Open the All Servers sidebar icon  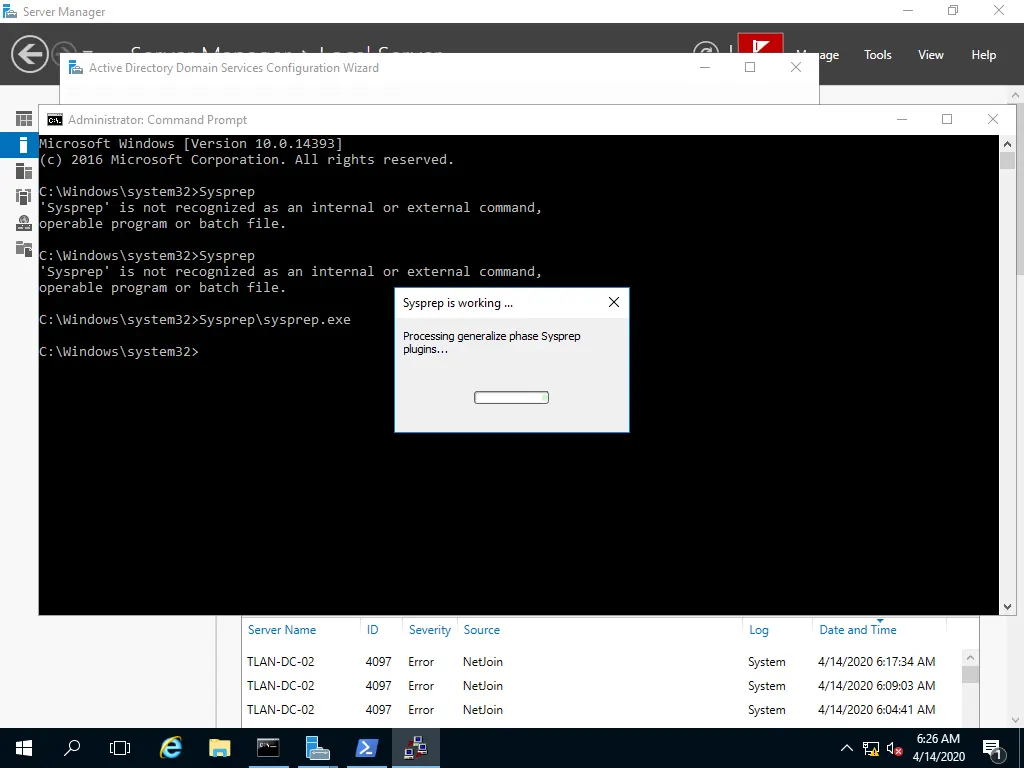click(24, 171)
